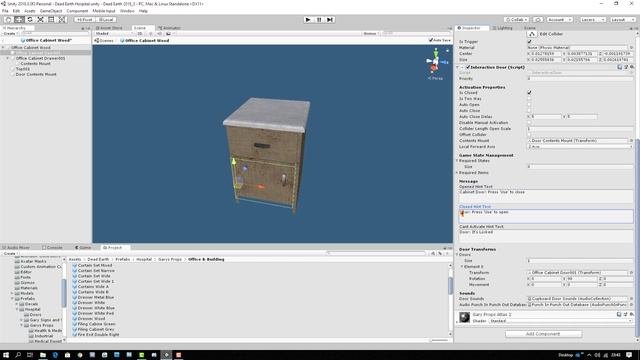
Task: Open Windows Start menu
Action: coord(6,355)
